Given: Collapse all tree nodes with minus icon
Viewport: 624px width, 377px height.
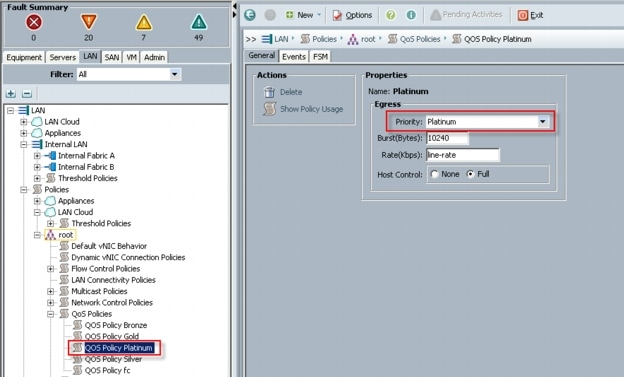Looking at the screenshot, I should pos(27,94).
